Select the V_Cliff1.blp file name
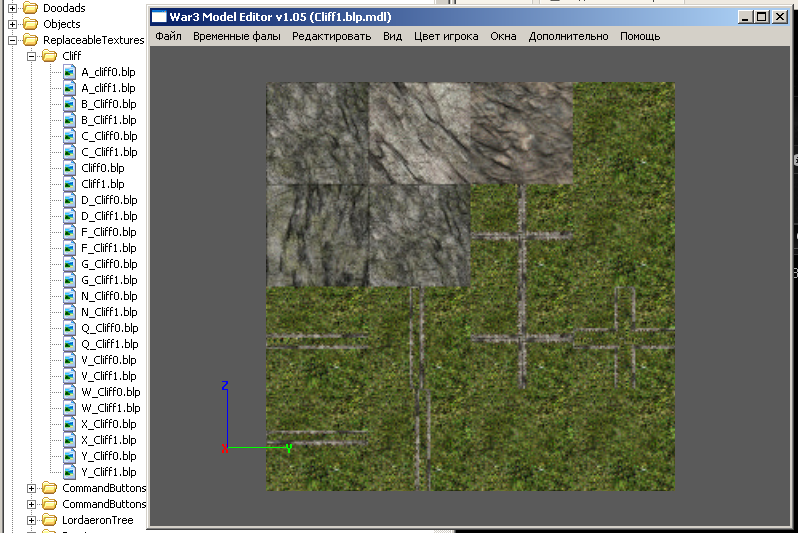798x533 pixels. [x=109, y=376]
